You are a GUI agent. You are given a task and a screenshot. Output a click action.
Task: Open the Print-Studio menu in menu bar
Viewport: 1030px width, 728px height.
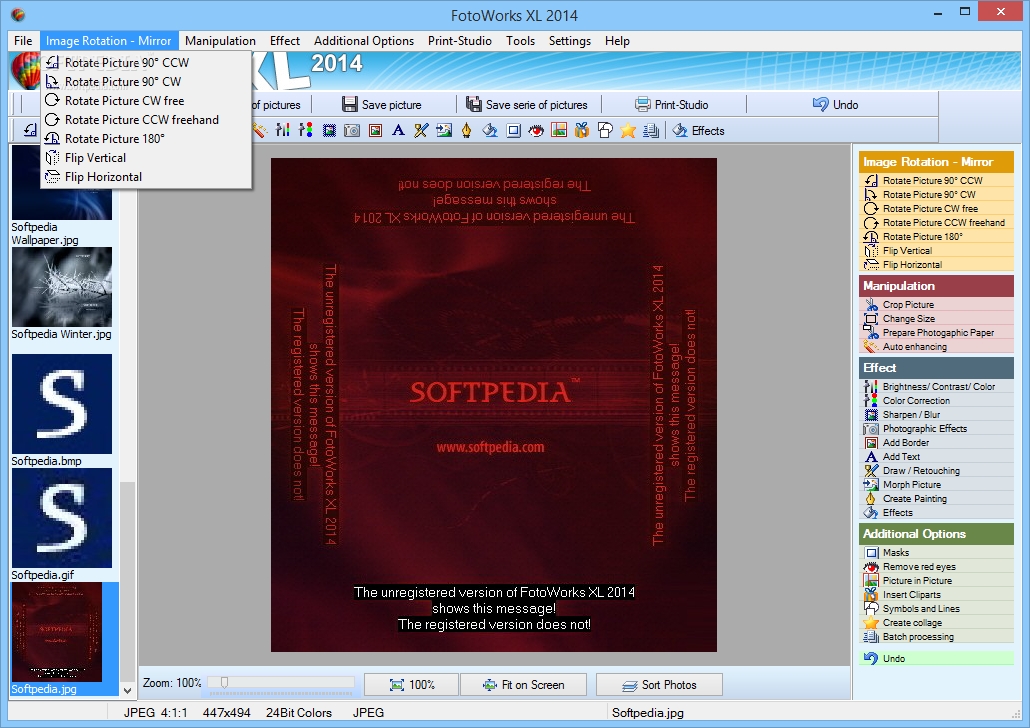click(460, 41)
